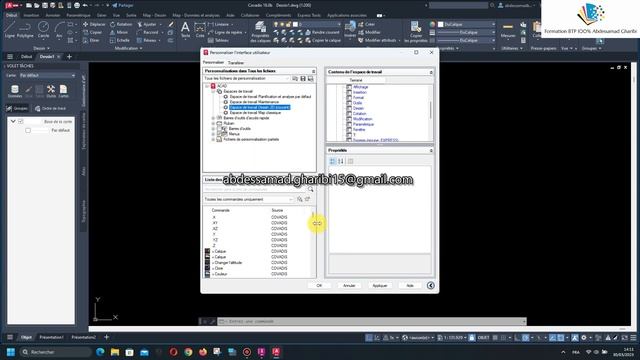This screenshot has height=360, width=640.
Task: Click the alphabetical sort icon in Propriétés
Action: pyautogui.click(x=341, y=161)
